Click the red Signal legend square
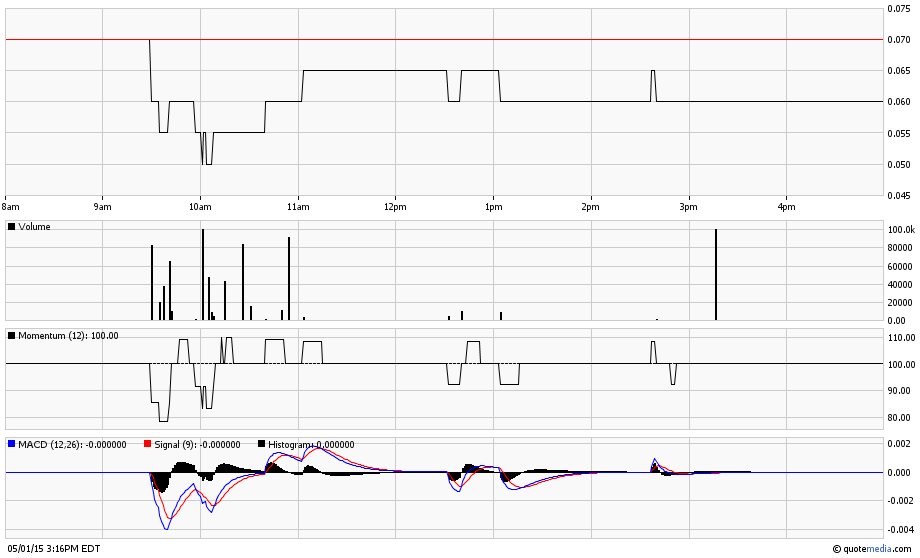 pyautogui.click(x=148, y=444)
